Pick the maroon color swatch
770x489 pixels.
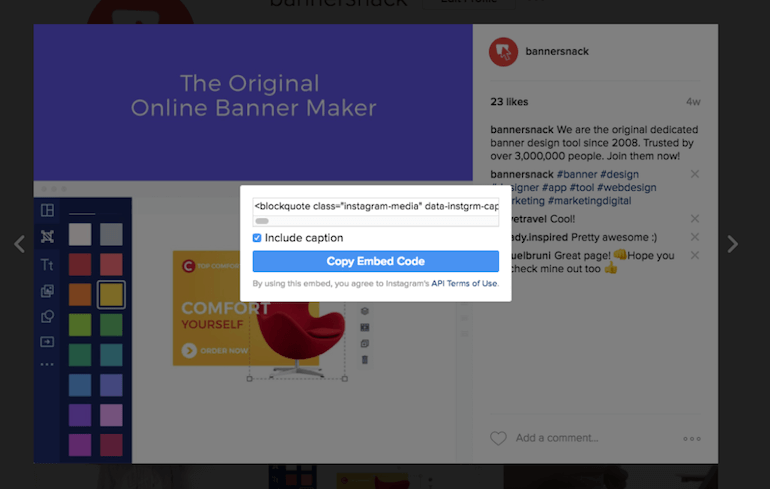111,445
